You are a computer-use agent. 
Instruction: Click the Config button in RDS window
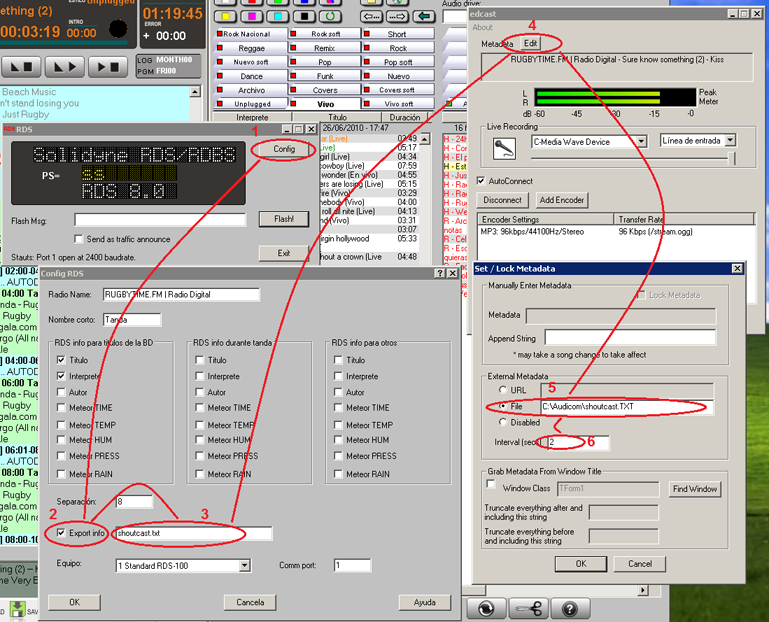coord(284,149)
